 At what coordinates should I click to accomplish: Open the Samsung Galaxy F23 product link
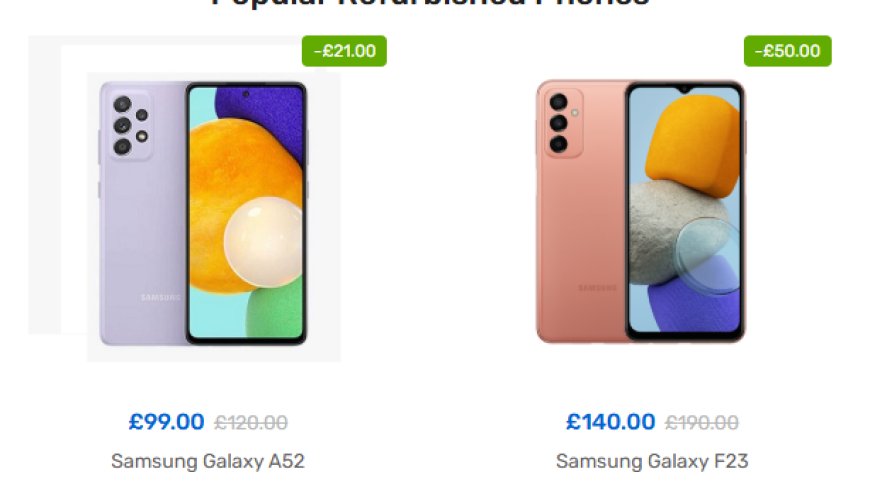tap(652, 461)
